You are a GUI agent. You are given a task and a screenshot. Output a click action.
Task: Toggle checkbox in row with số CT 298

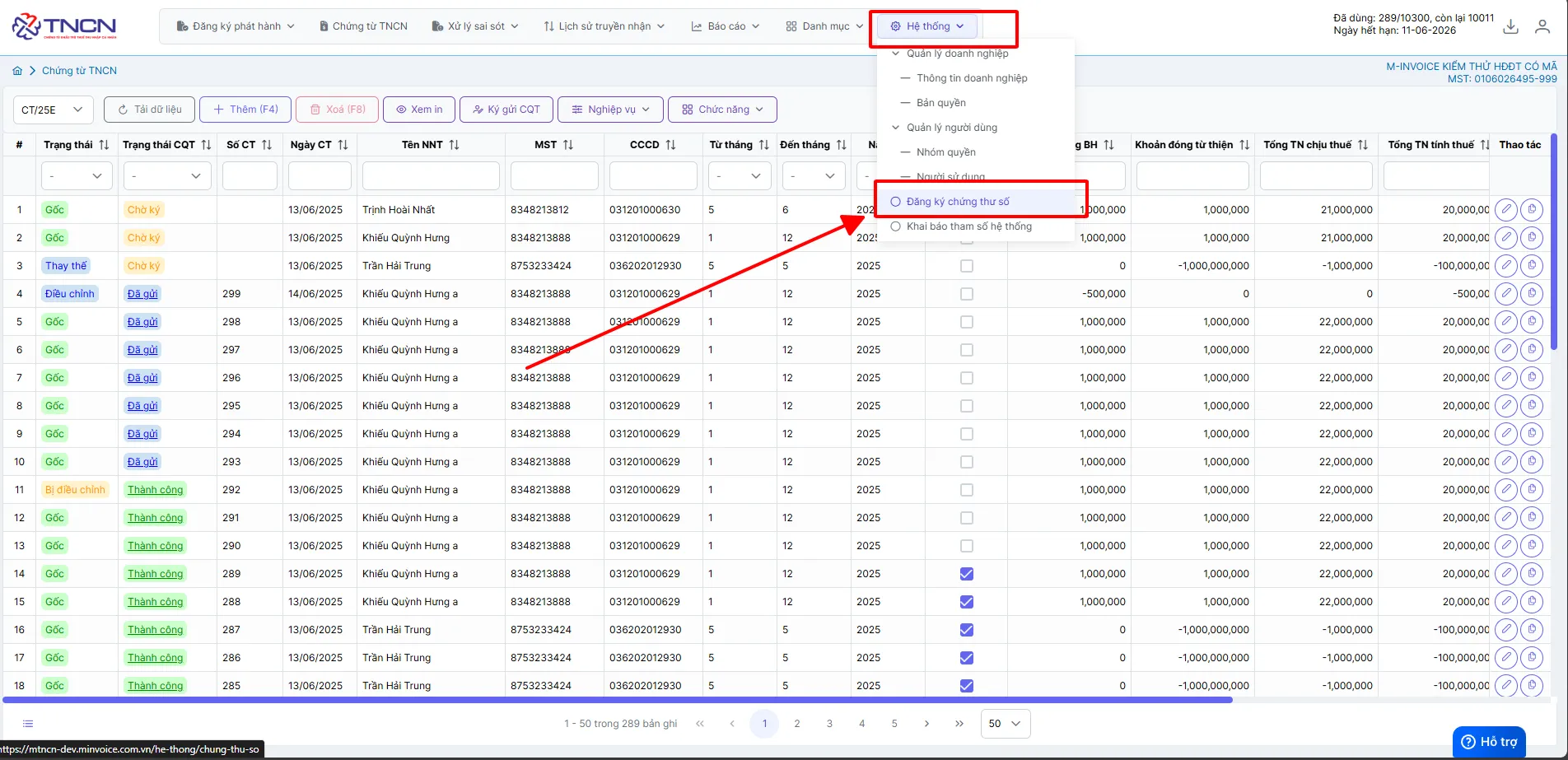point(967,322)
